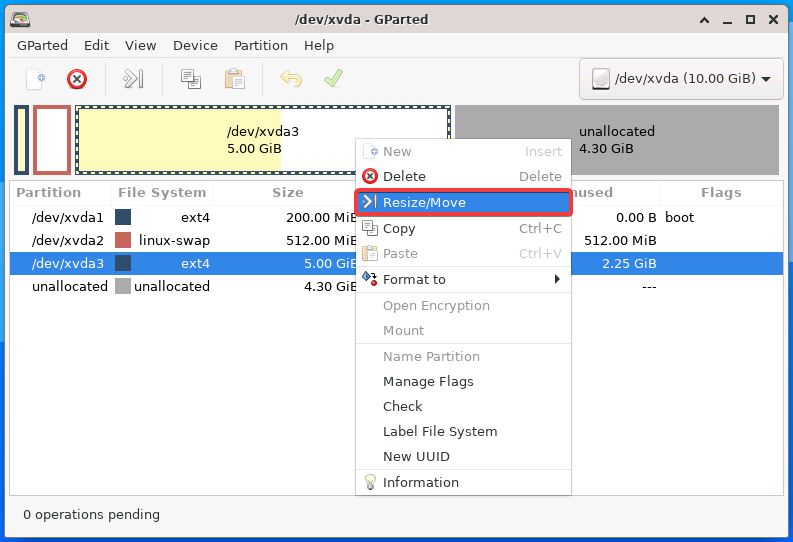Click the New partition toolbar icon
Screen dimensions: 793x542
[35, 79]
